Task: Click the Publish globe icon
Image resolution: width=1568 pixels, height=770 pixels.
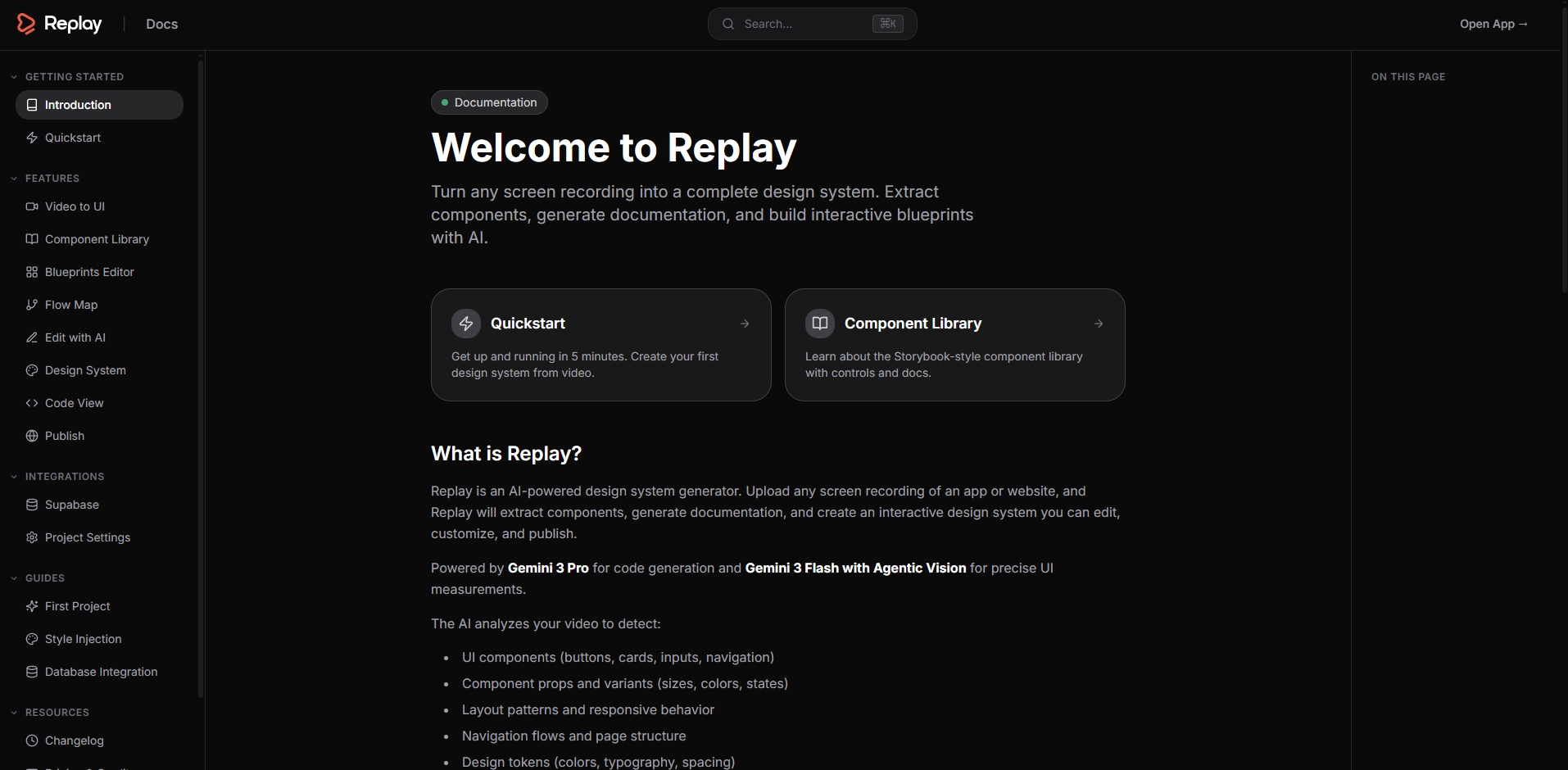Action: coord(32,436)
